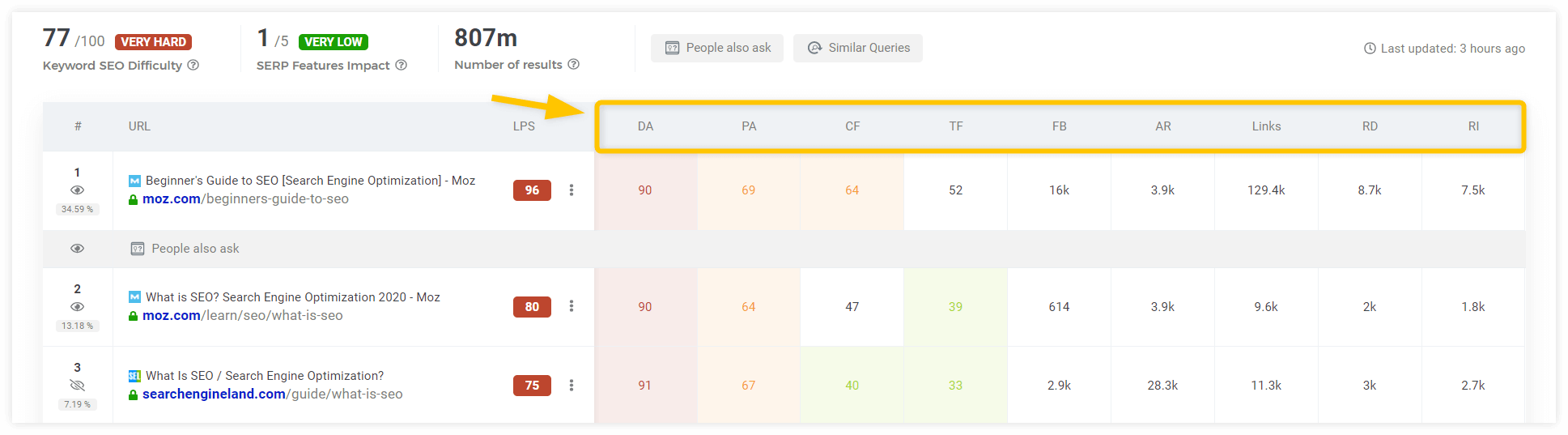Sort by LPS column header
The height and width of the screenshot is (435, 1568).
524,126
